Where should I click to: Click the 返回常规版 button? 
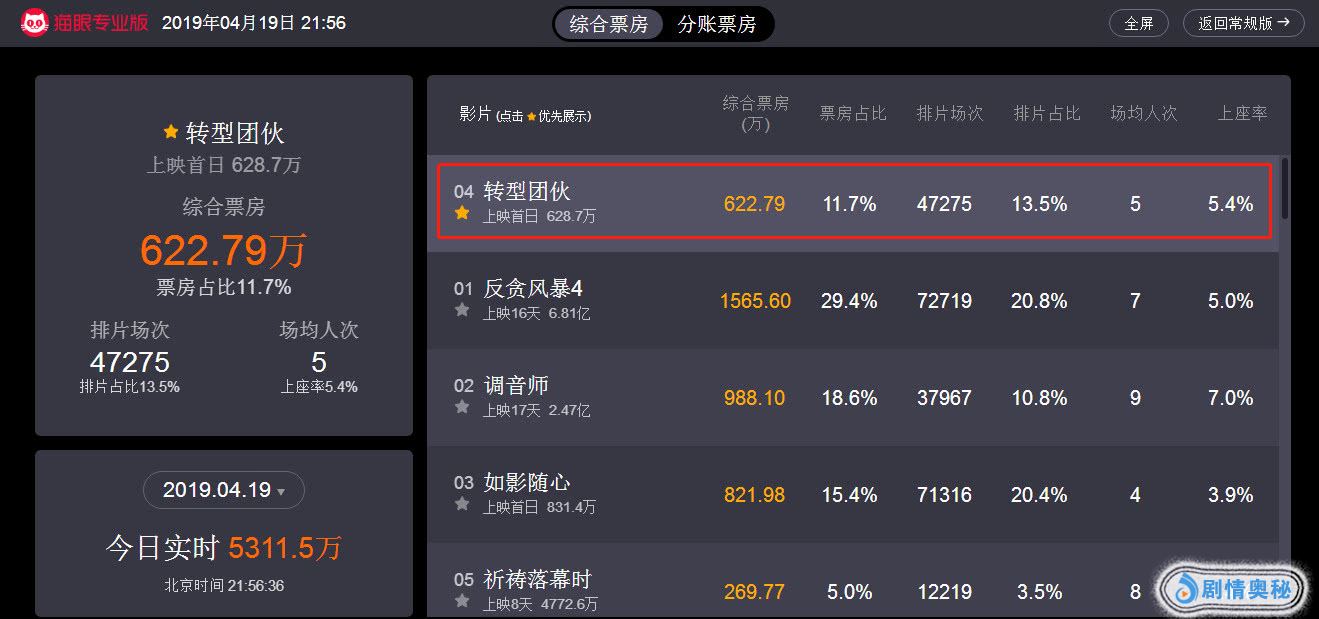(1243, 23)
